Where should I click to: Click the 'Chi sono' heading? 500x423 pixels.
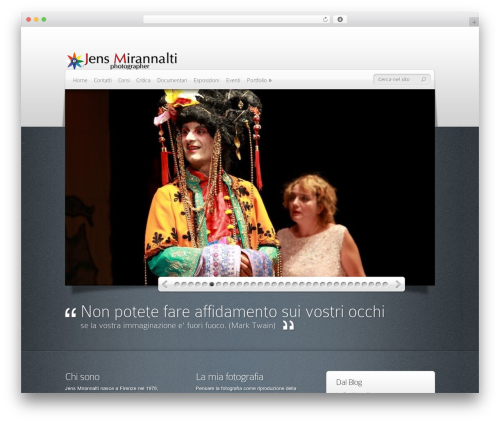(x=82, y=377)
